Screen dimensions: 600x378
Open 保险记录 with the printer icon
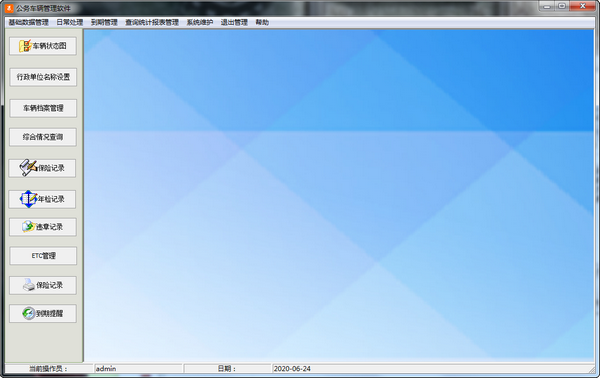coord(43,285)
